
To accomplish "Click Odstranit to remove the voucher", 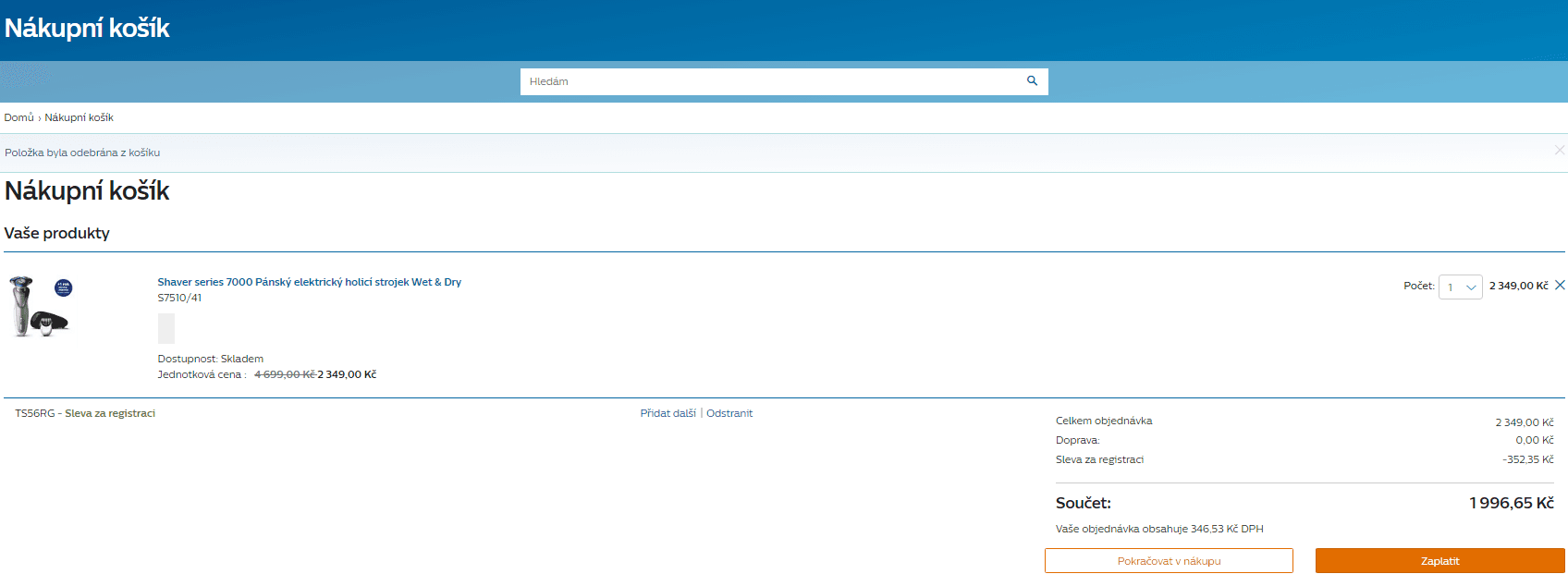I will 729,413.
